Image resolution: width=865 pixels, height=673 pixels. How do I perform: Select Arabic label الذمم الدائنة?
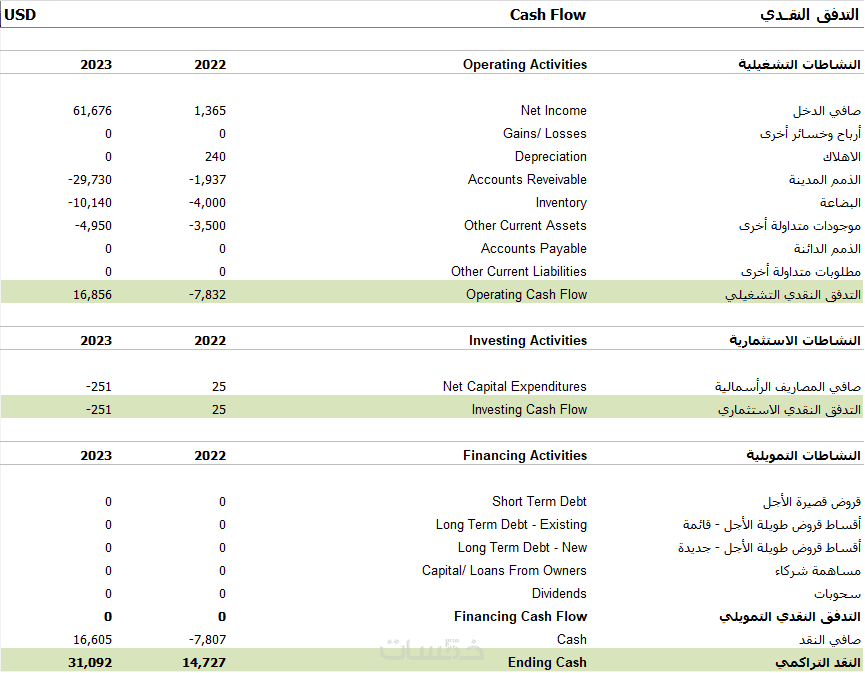[x=827, y=249]
